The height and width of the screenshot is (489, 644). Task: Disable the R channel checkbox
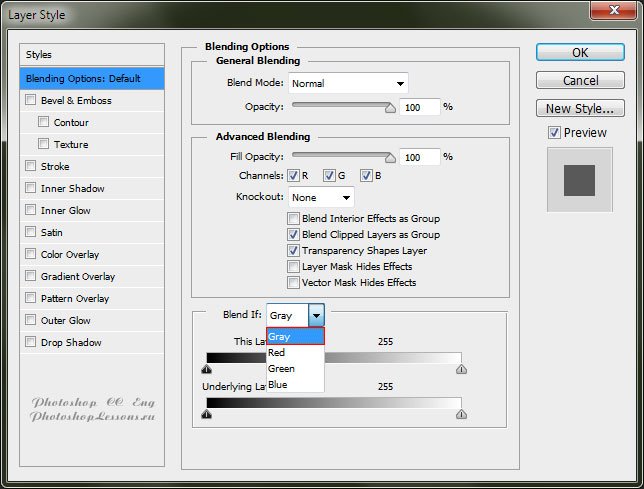[x=296, y=176]
